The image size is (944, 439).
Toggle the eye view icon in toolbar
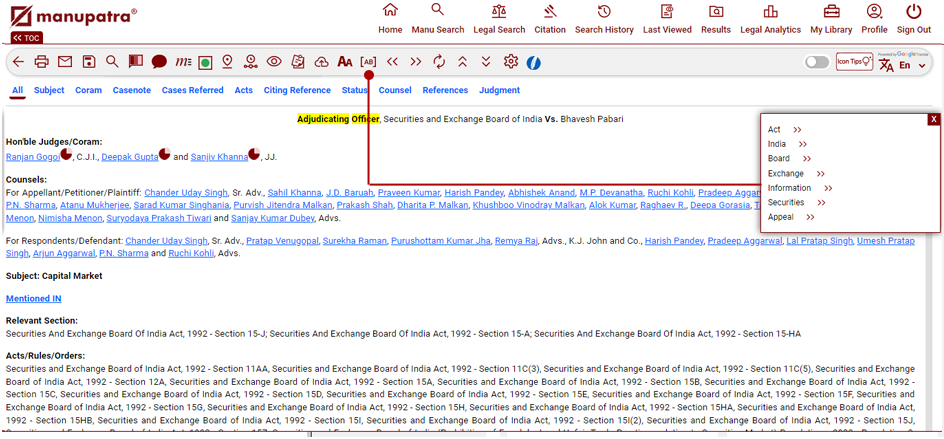(x=274, y=62)
